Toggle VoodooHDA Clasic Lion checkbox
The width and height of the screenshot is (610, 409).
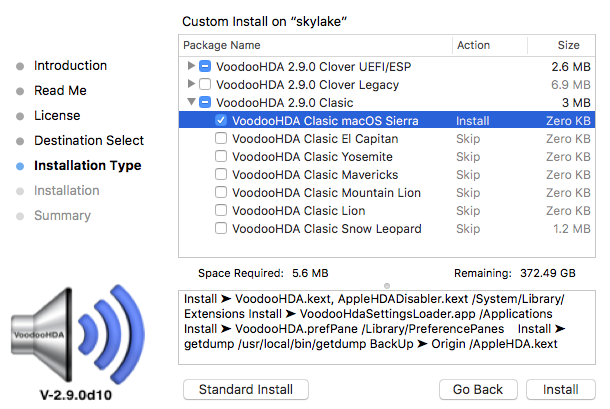point(221,211)
